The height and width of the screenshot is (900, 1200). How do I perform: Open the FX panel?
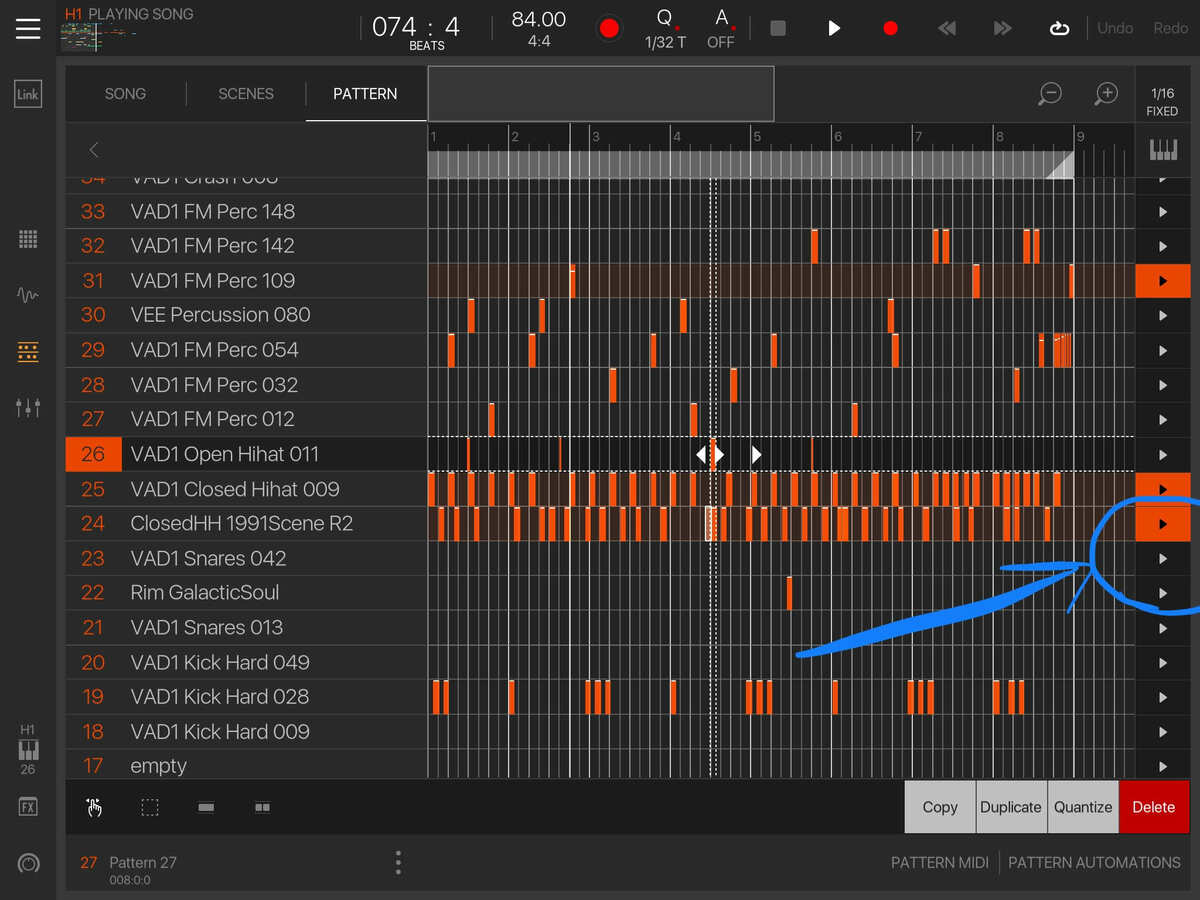(28, 806)
